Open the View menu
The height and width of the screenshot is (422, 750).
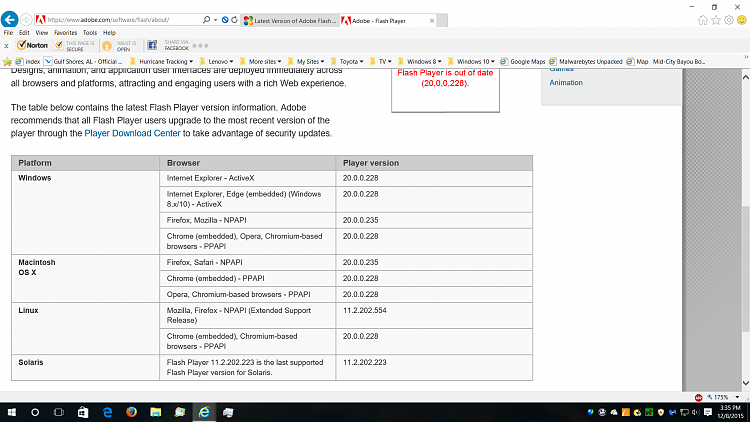pyautogui.click(x=42, y=33)
